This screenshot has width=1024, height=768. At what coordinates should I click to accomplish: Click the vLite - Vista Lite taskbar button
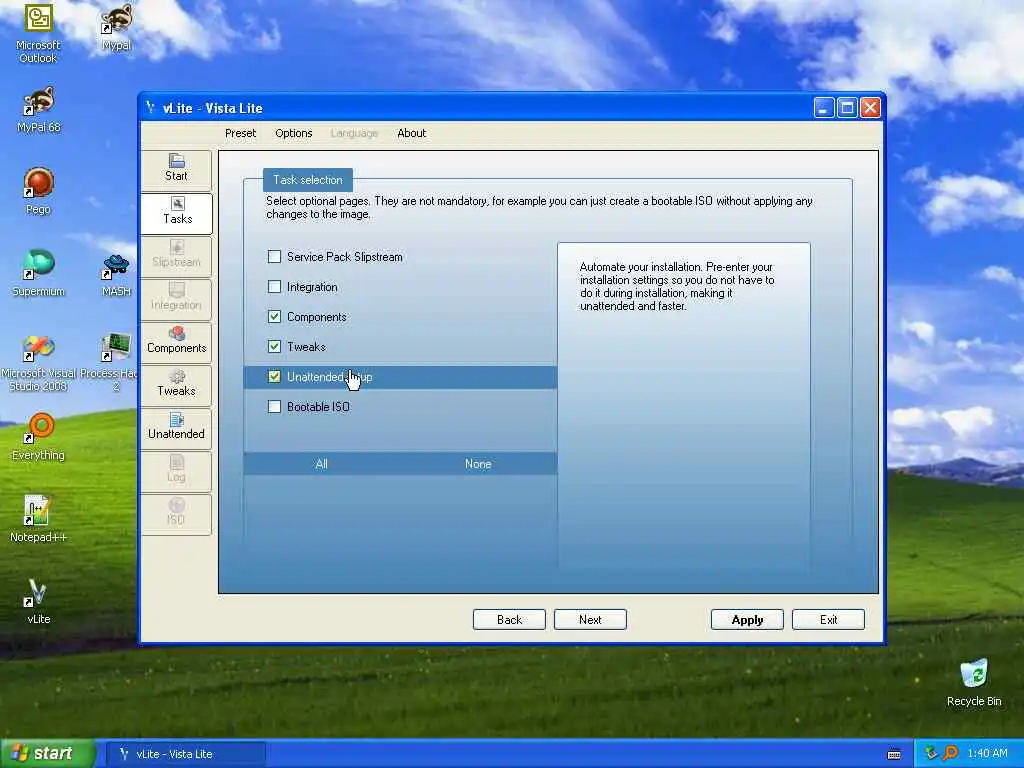tap(185, 754)
